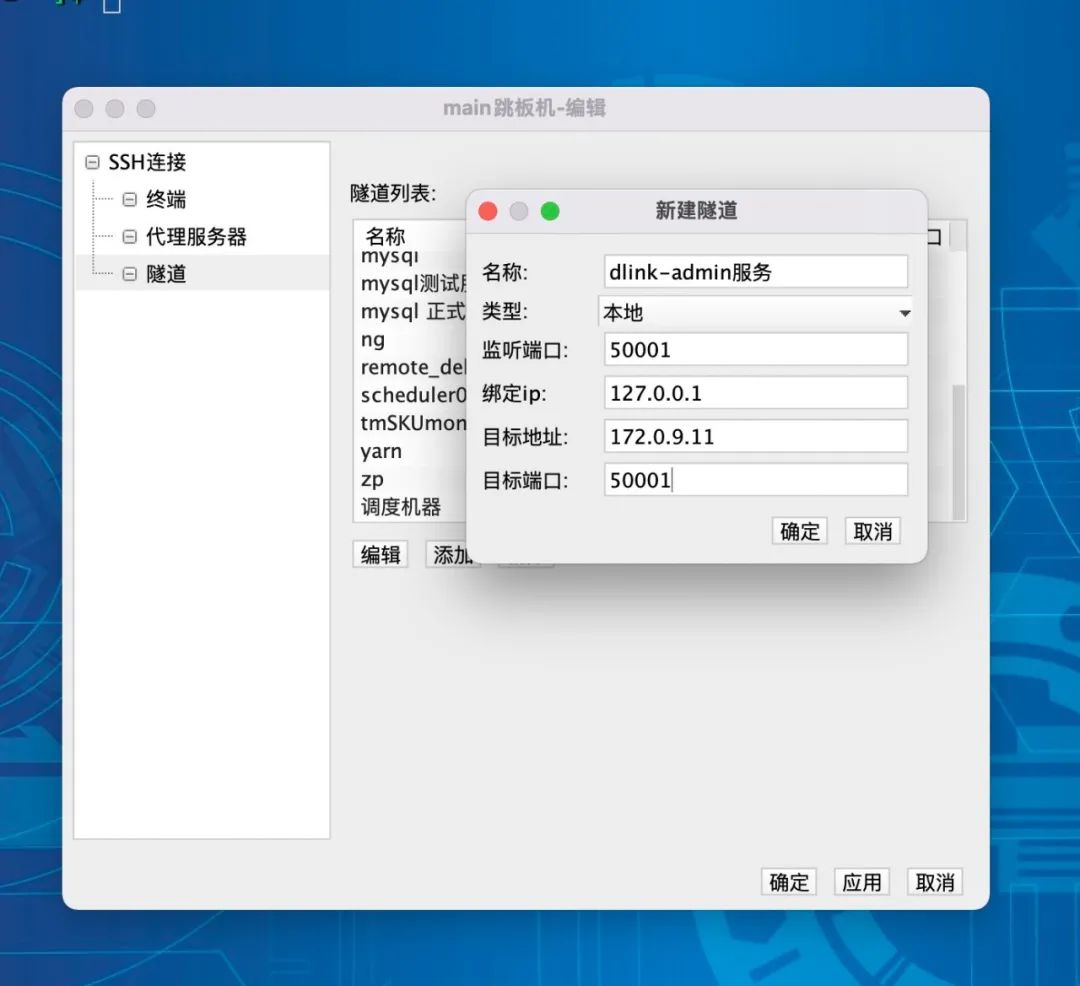The height and width of the screenshot is (986, 1080).
Task: Click the node icon beside 终端
Action: pos(129,200)
